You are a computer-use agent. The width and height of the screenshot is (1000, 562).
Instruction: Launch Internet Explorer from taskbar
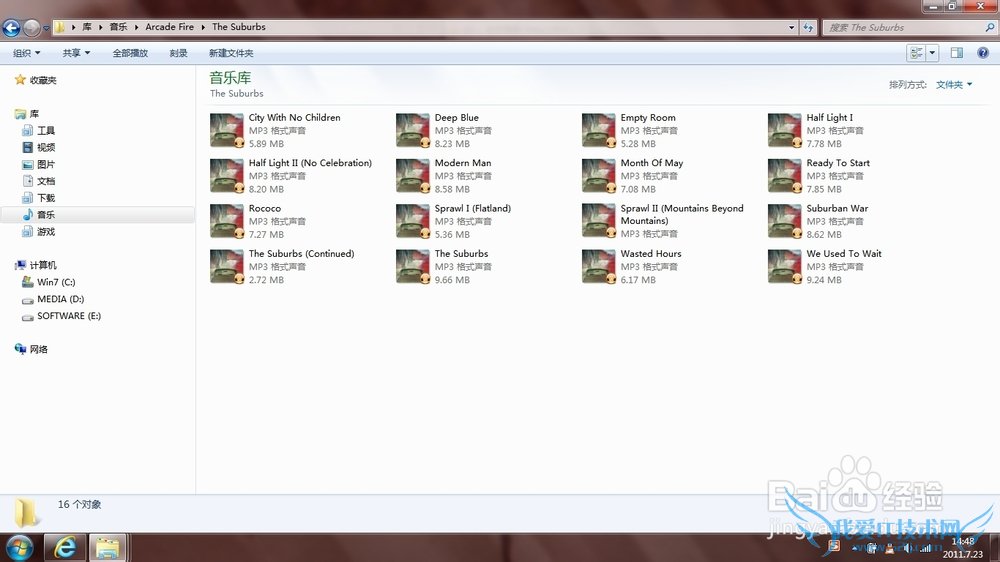point(64,548)
